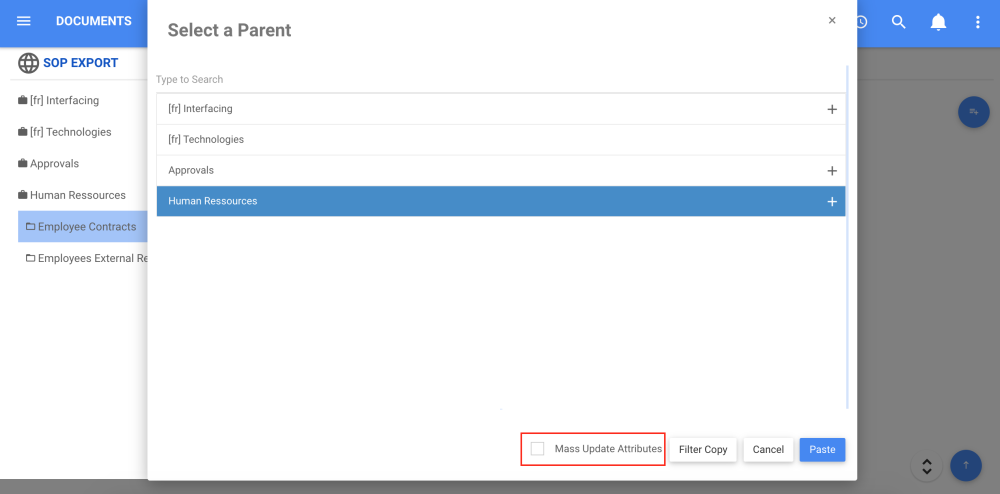Close the Select a Parent dialog
This screenshot has height=494, width=1000.
832,20
